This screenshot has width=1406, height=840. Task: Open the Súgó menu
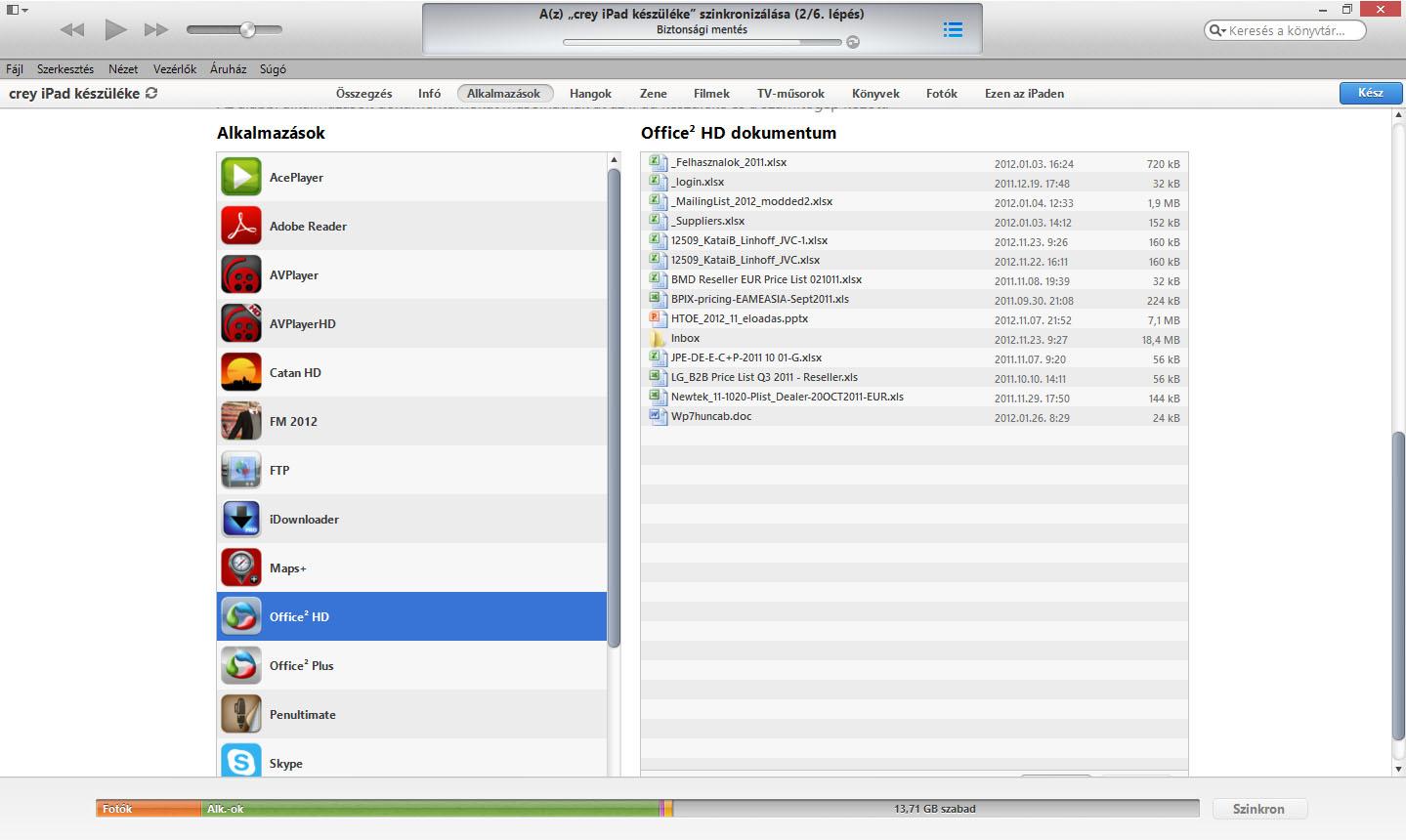pyautogui.click(x=273, y=69)
